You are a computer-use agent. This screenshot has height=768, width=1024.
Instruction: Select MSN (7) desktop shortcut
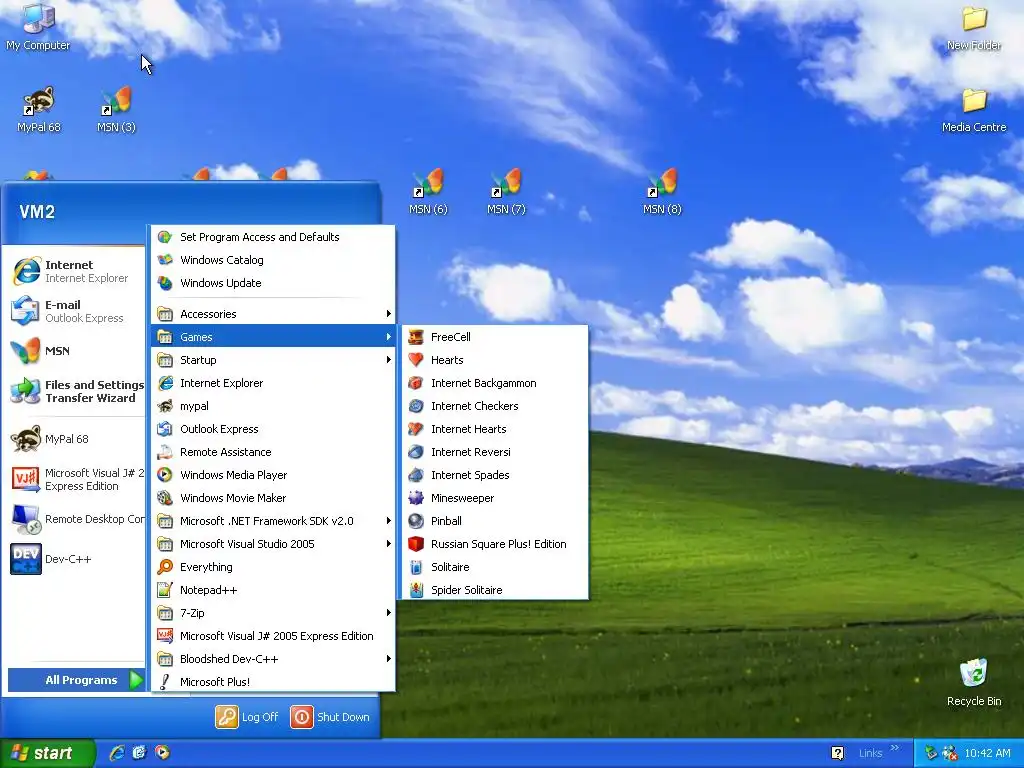click(x=506, y=192)
